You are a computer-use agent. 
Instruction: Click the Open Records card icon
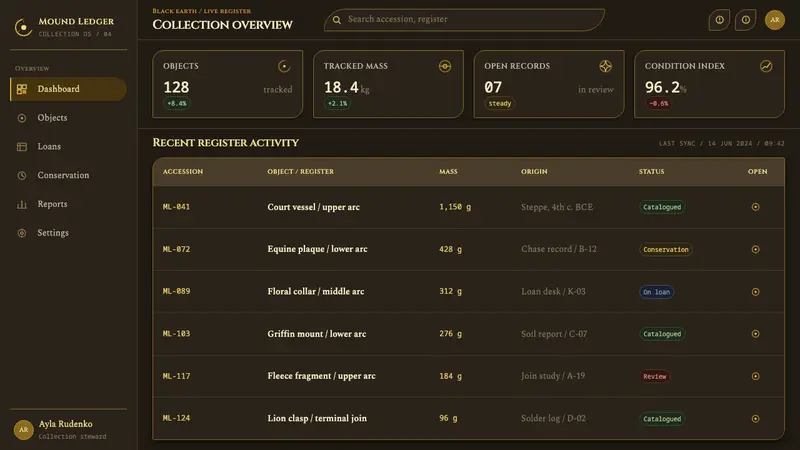[605, 66]
